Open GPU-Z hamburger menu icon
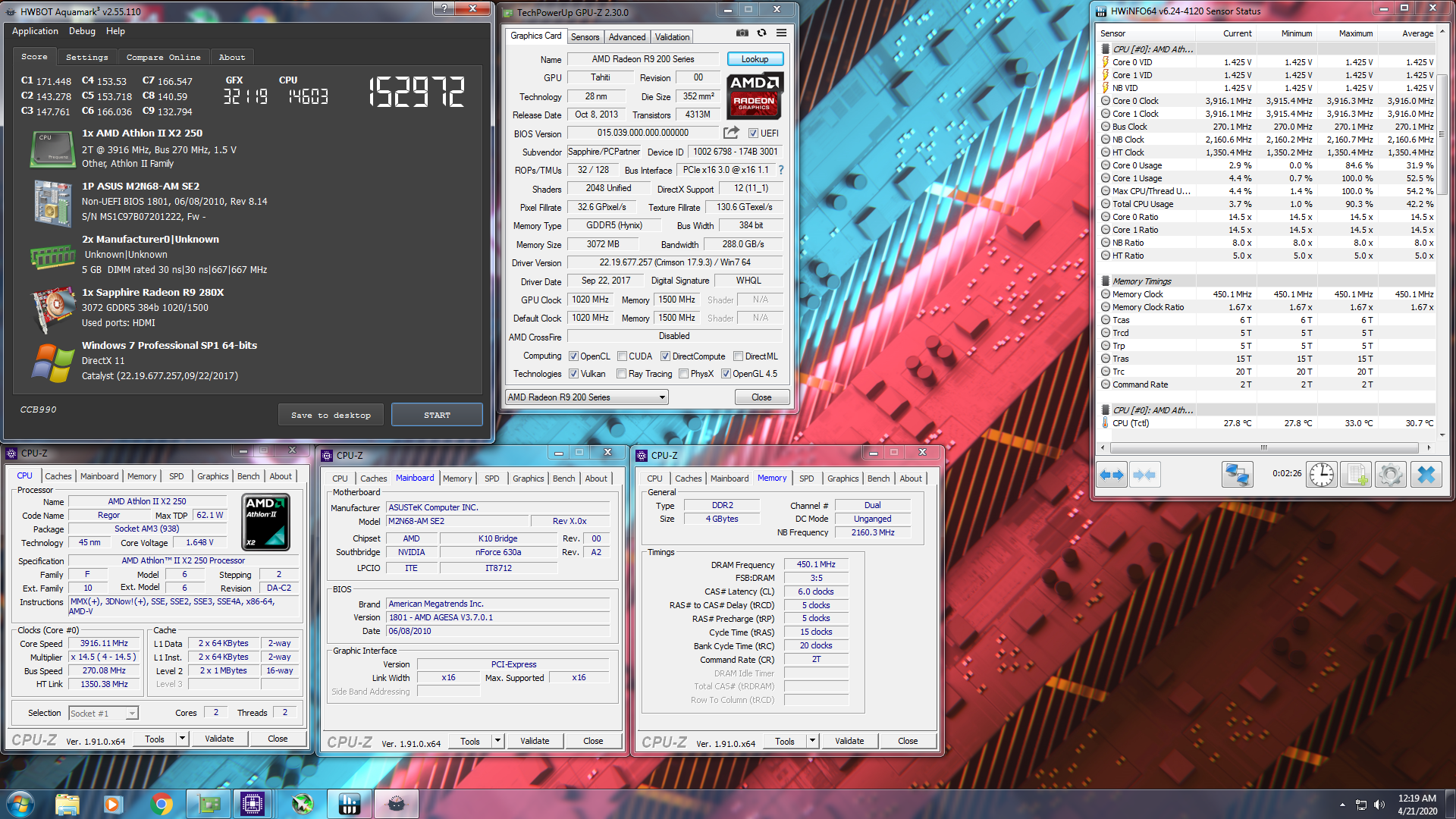 click(781, 33)
